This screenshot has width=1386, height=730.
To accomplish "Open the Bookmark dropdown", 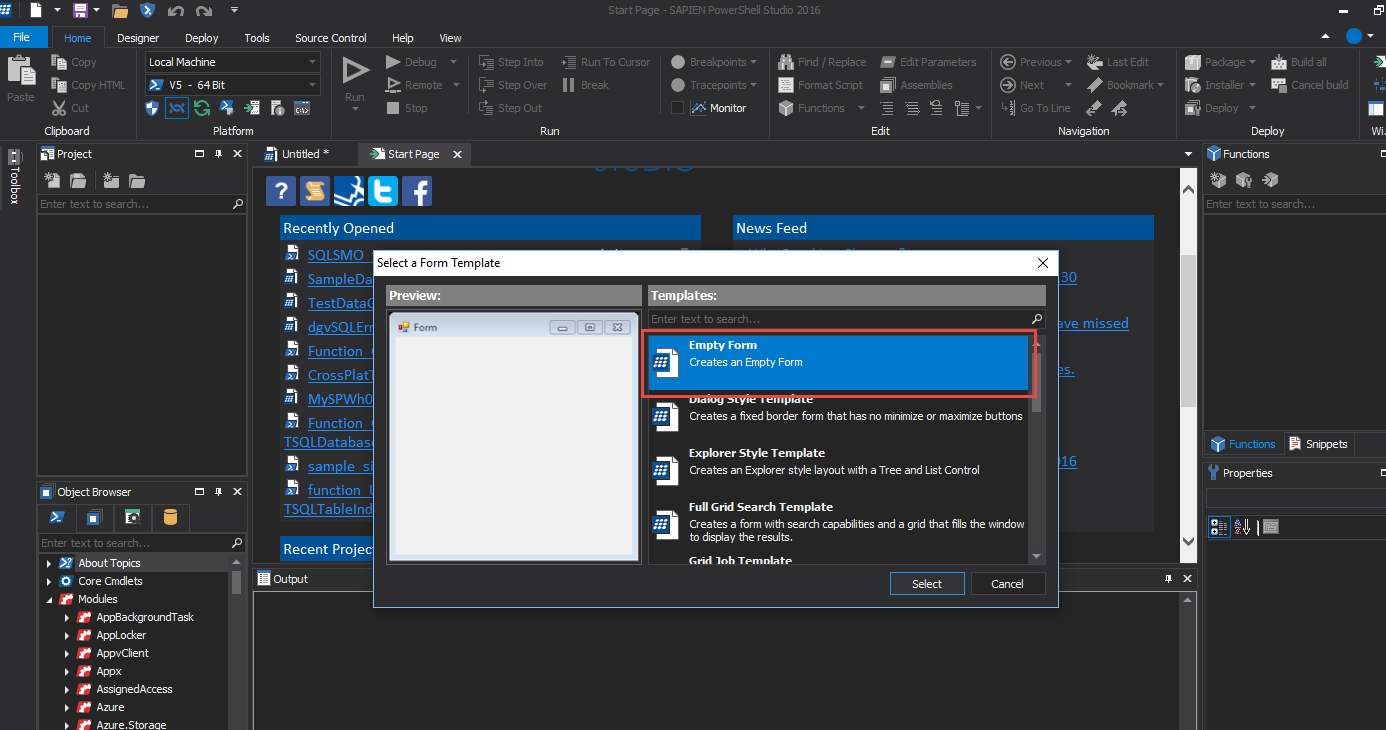I will pyautogui.click(x=1125, y=85).
